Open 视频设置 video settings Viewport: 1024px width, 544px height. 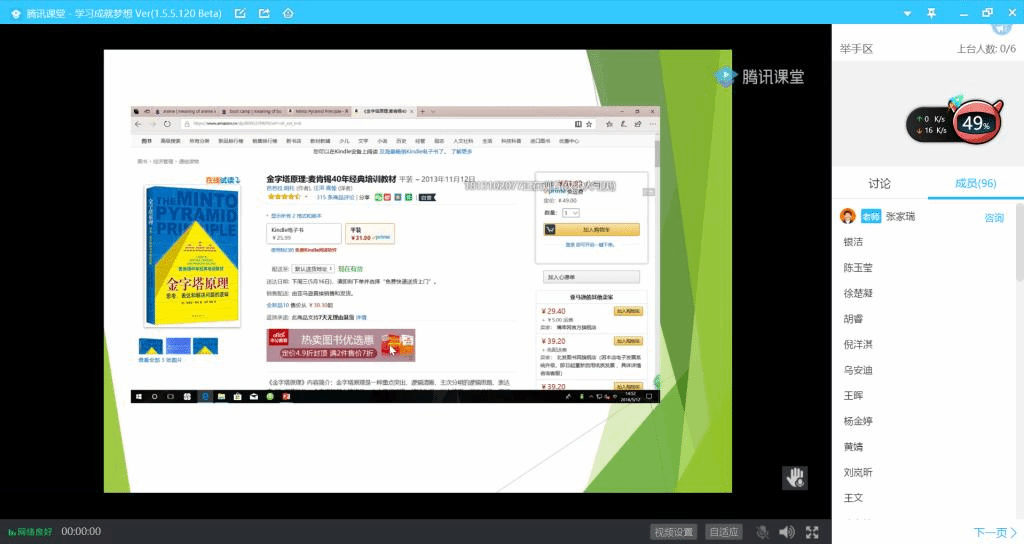[673, 532]
